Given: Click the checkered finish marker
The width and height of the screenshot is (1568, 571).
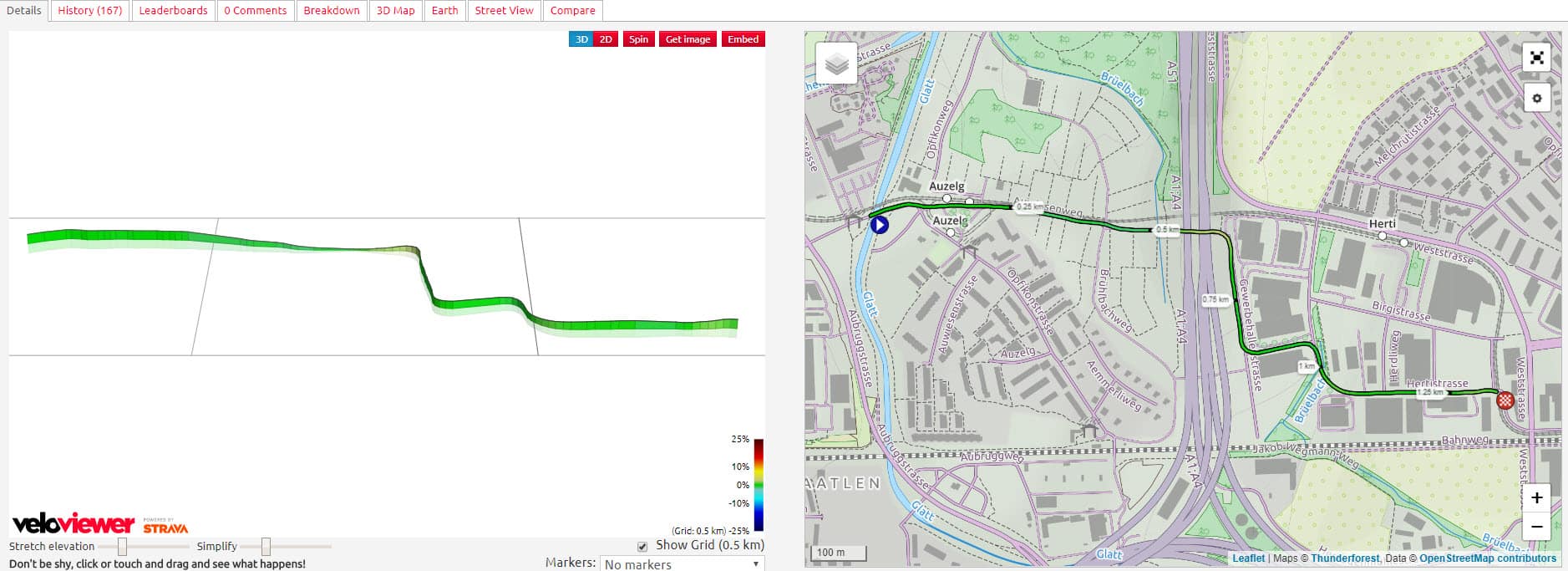Looking at the screenshot, I should point(1505,400).
